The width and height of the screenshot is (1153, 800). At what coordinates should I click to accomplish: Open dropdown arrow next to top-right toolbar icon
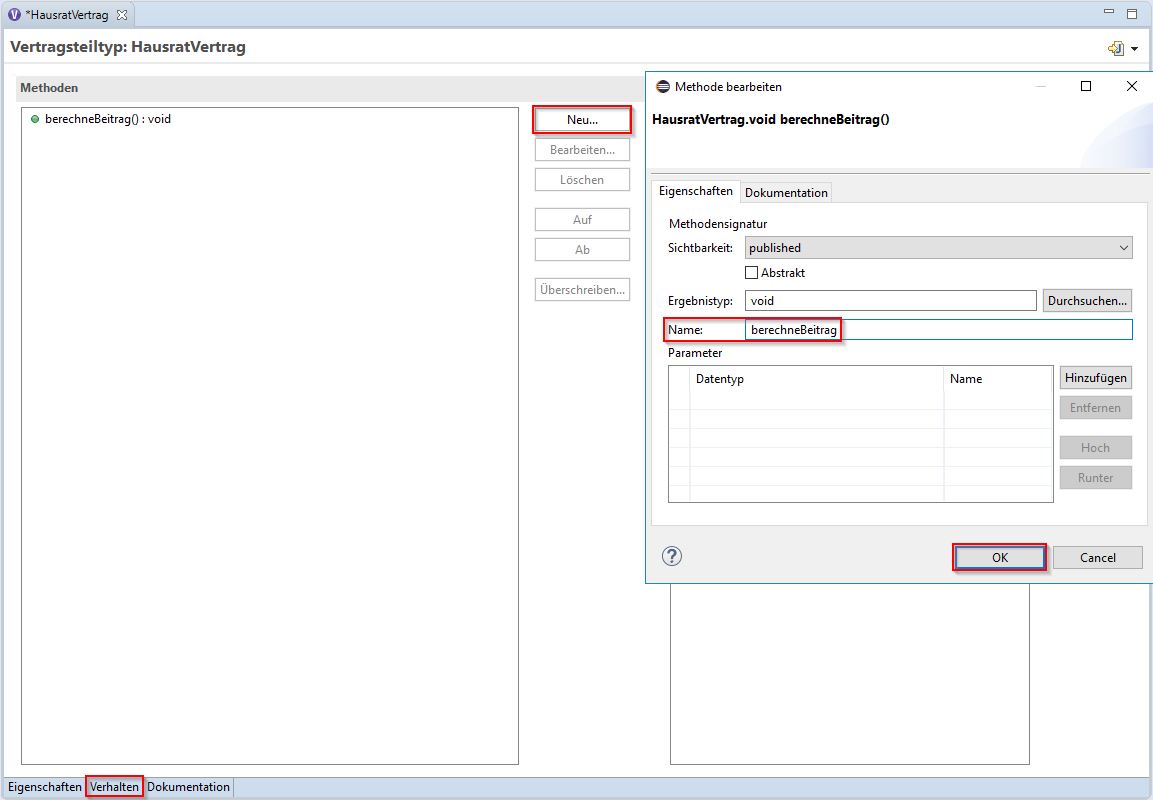[x=1135, y=49]
